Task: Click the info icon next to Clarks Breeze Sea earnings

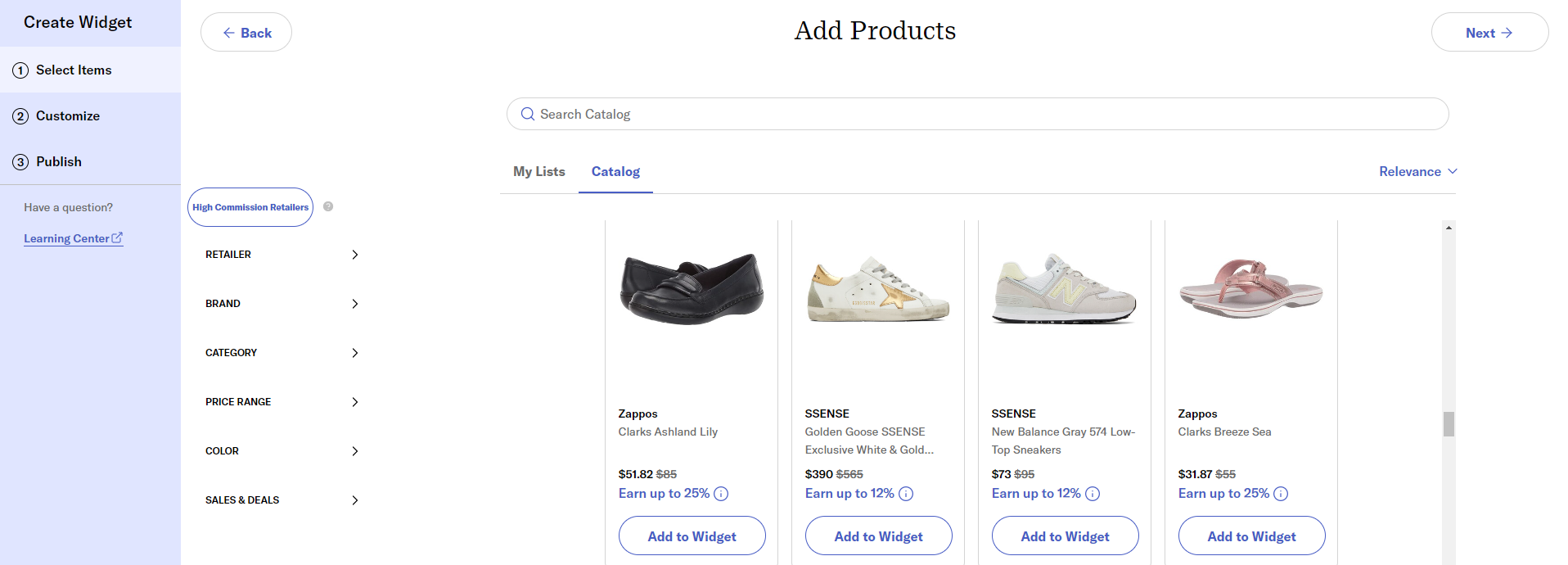Action: coord(1282,494)
